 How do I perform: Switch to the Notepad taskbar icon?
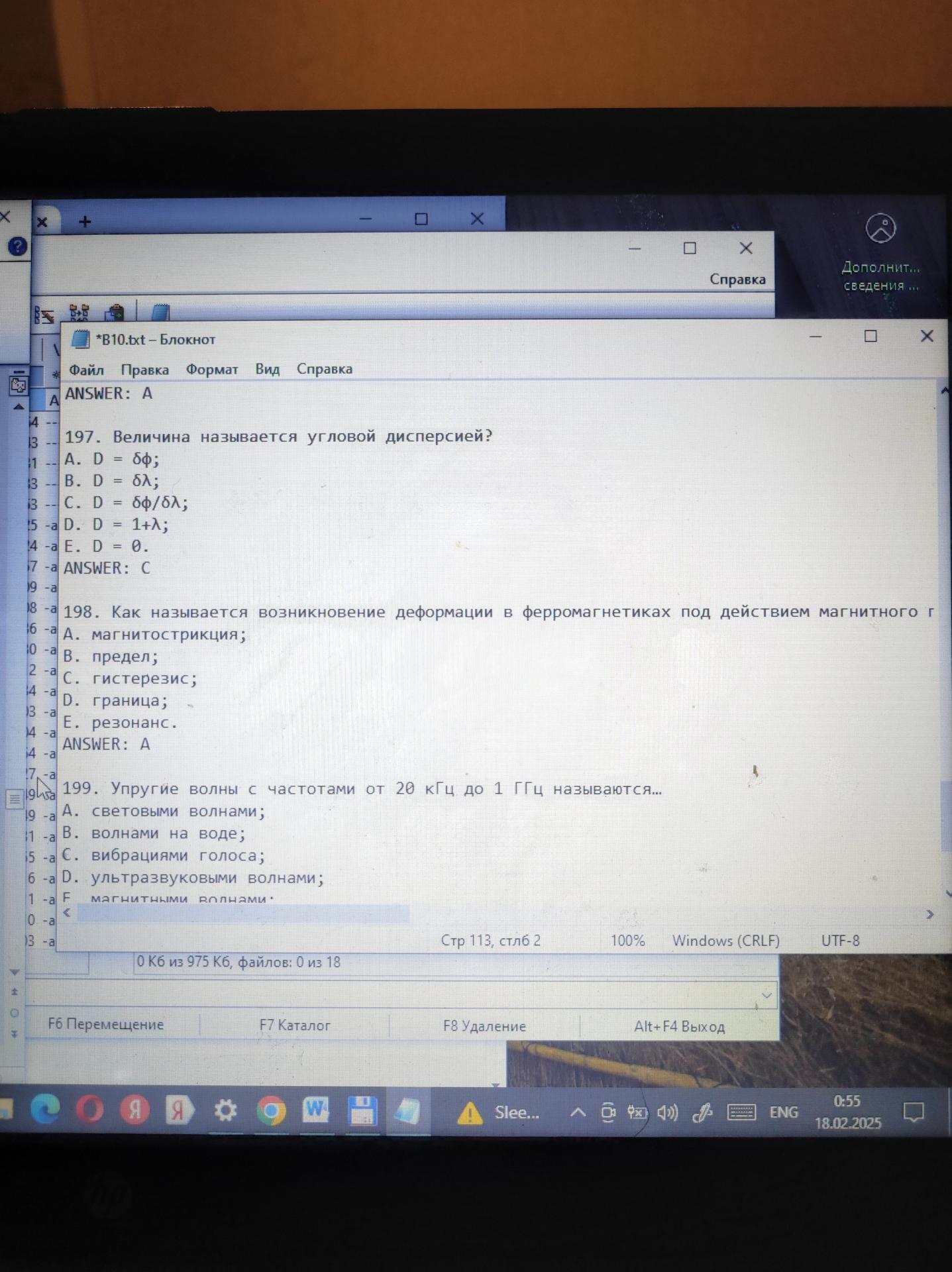(x=407, y=1112)
